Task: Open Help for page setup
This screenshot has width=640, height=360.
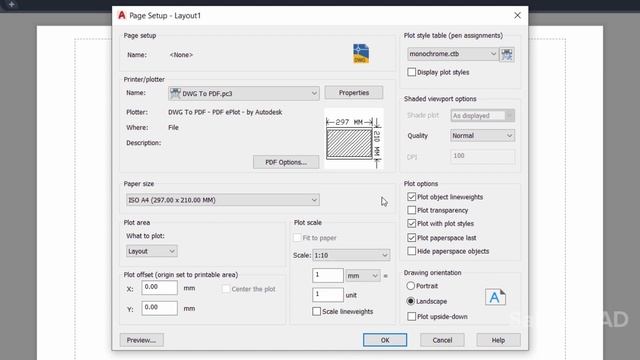Action: 498,340
